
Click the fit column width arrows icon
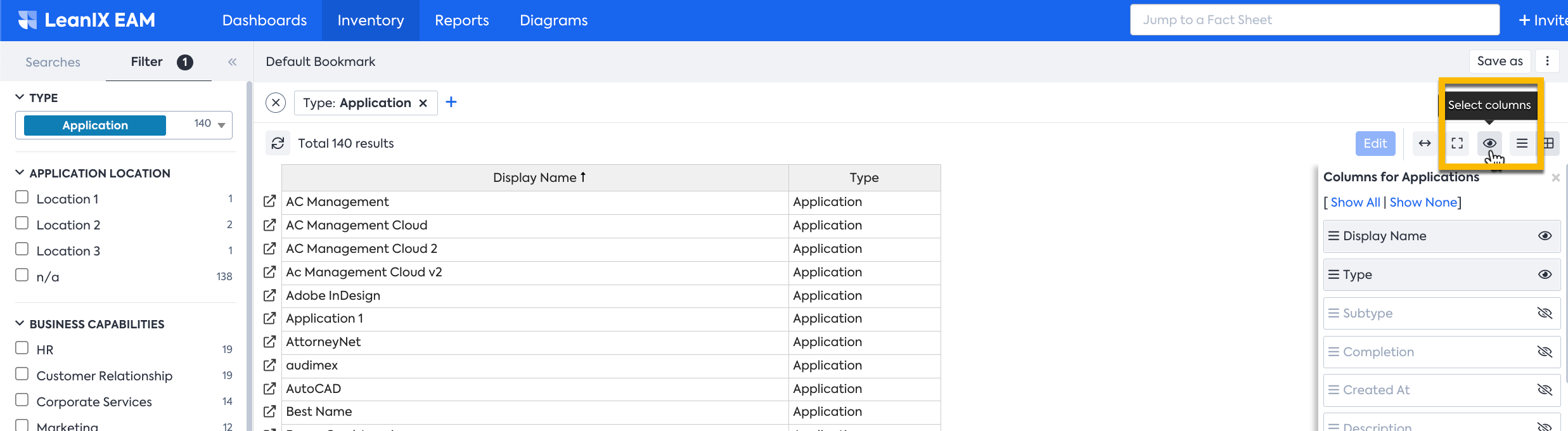(x=1424, y=143)
